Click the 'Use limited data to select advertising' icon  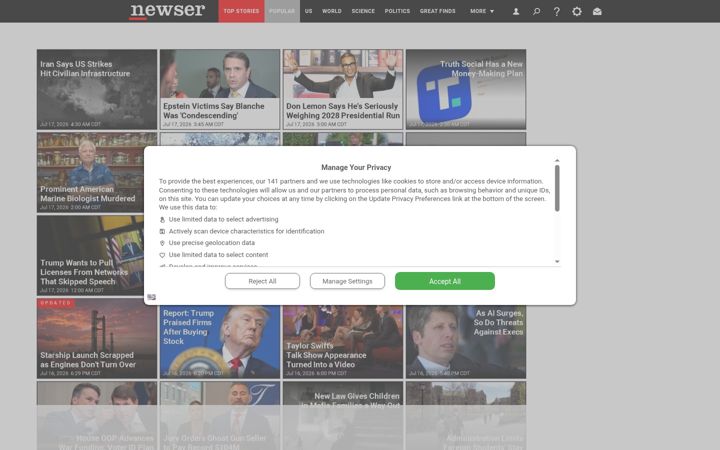point(162,220)
